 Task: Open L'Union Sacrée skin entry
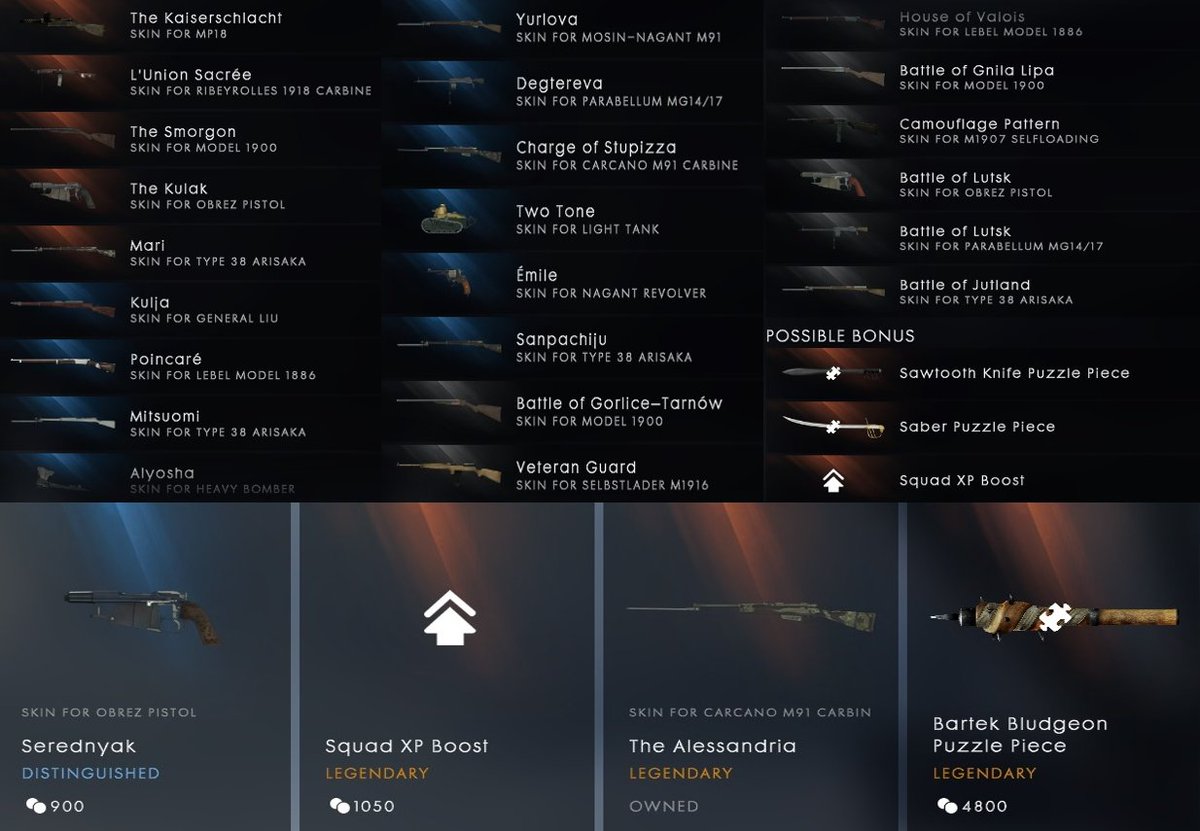190,82
